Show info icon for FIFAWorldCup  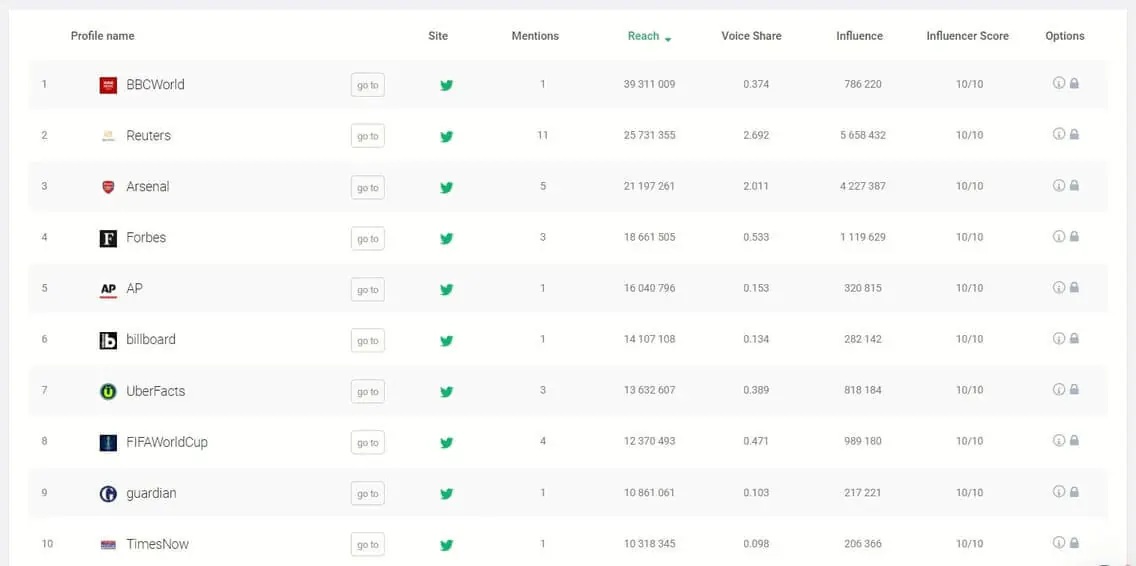1058,441
